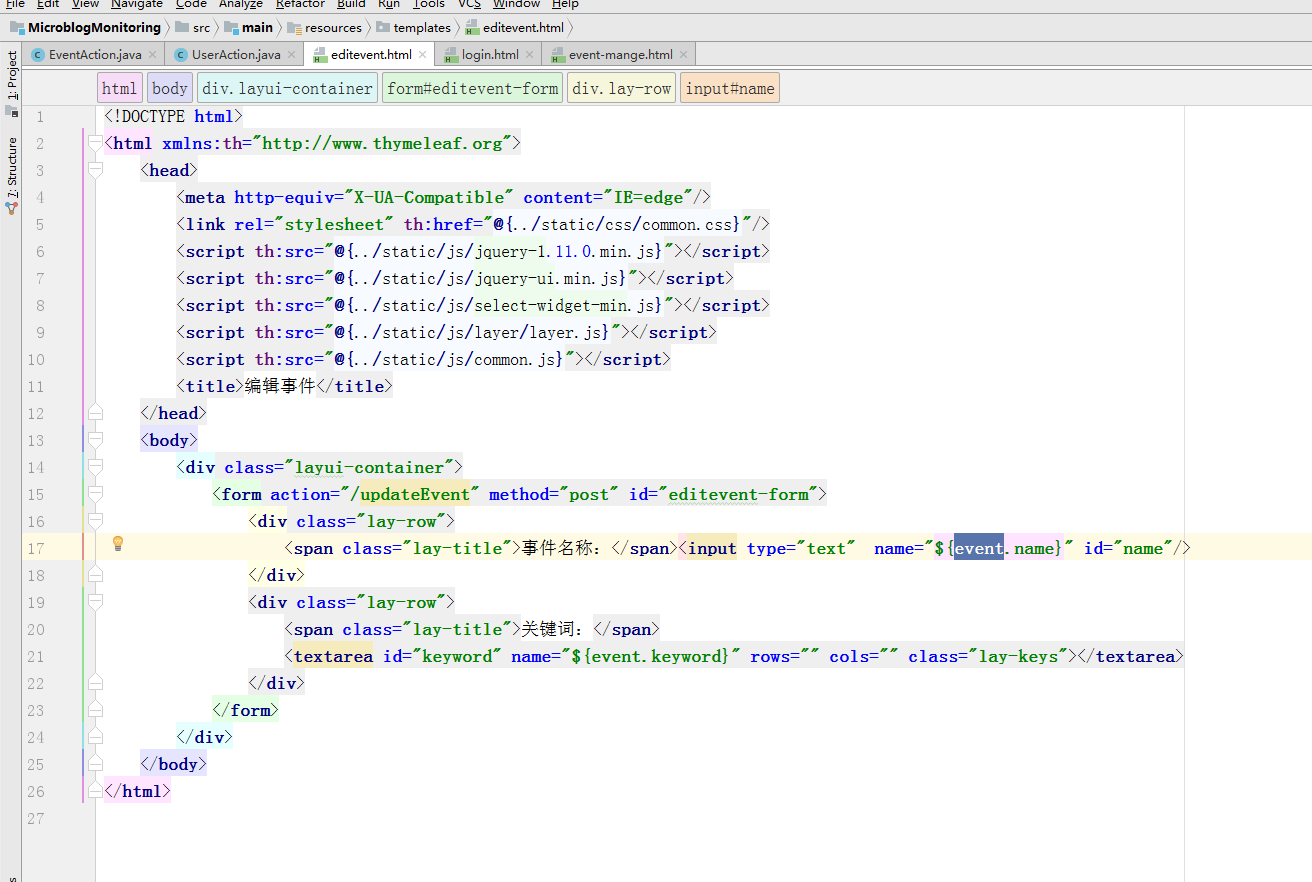Switch to the event-mange.html tab
This screenshot has width=1312, height=882.
(x=619, y=55)
